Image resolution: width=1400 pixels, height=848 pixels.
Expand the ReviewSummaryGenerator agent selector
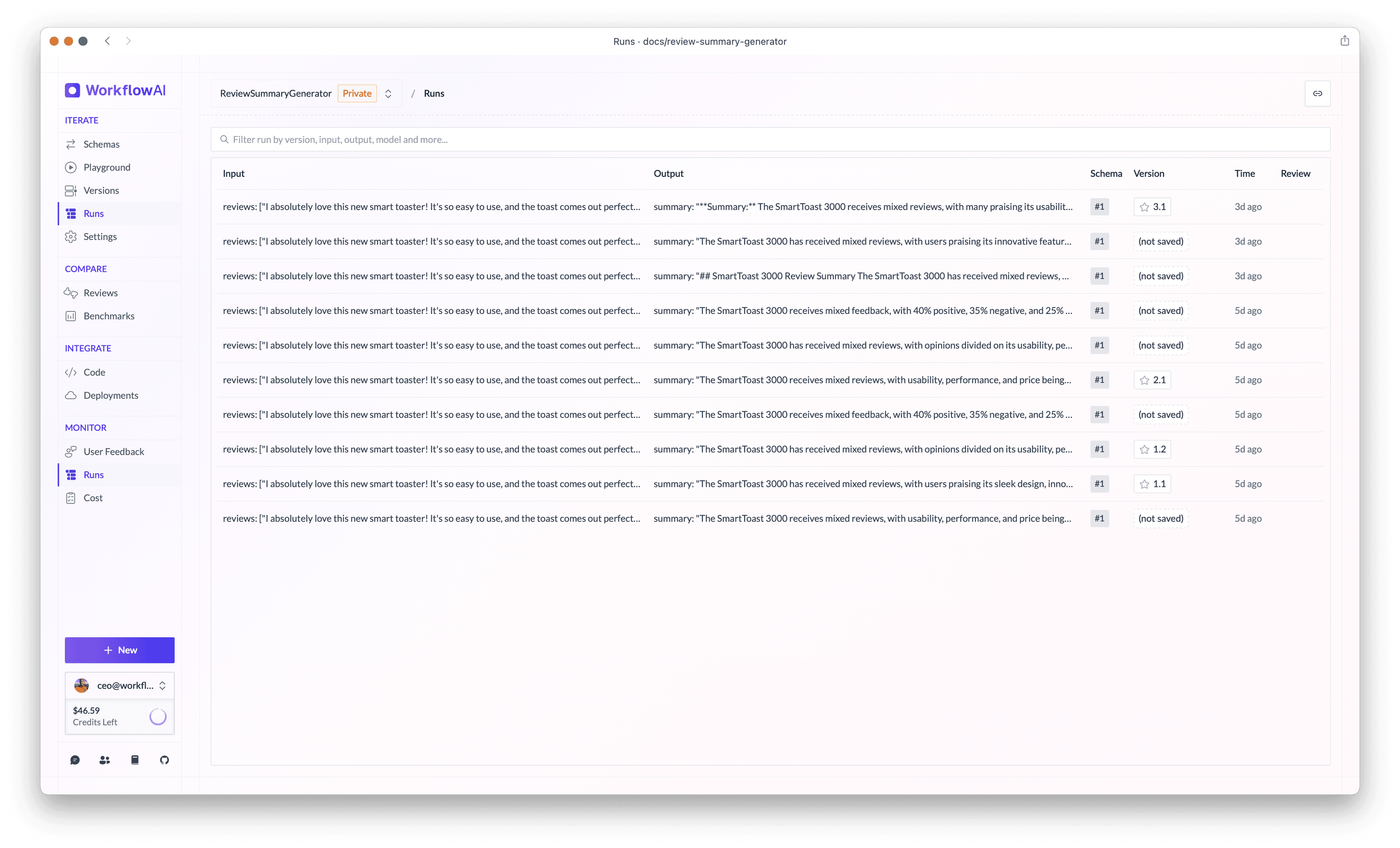(388, 94)
